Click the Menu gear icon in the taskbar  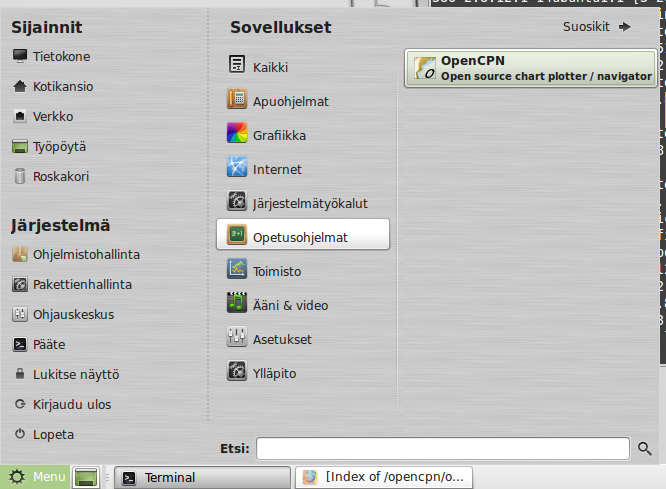(x=17, y=477)
